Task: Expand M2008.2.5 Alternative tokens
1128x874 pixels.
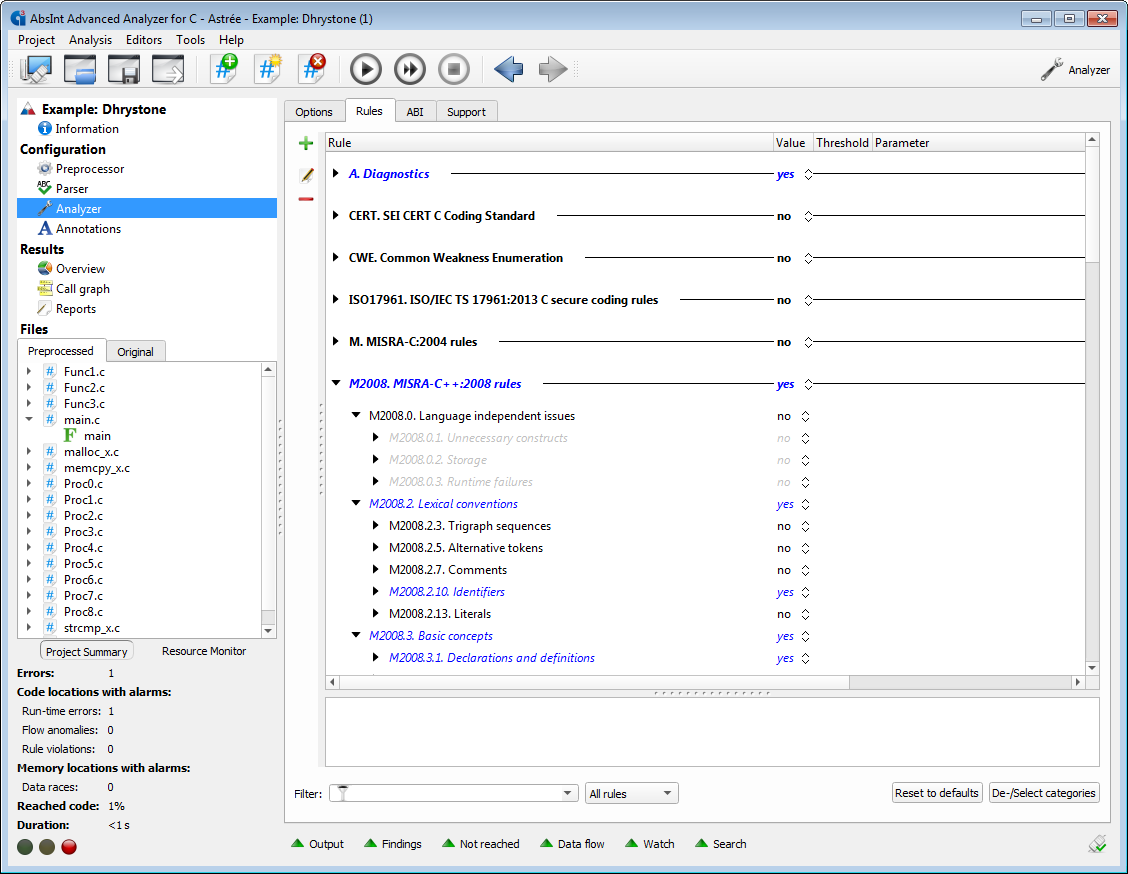Action: click(x=376, y=548)
